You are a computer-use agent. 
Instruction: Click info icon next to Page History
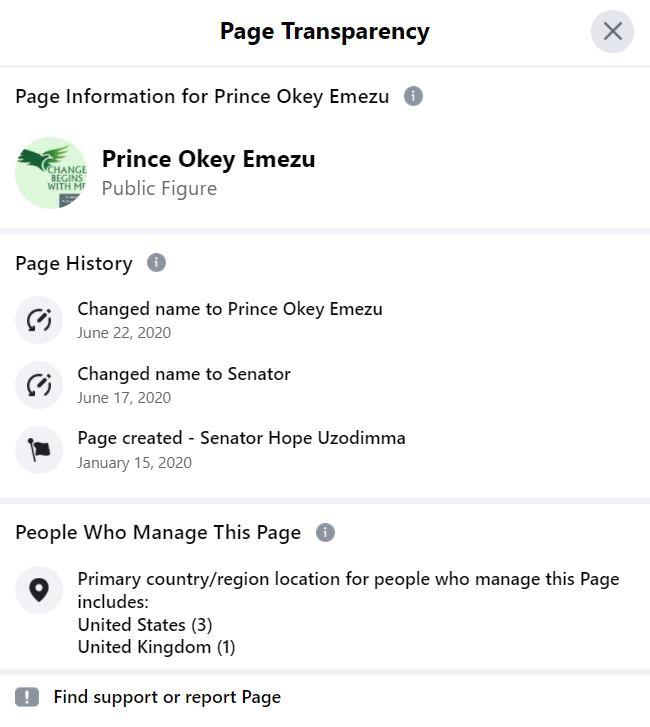(x=156, y=263)
